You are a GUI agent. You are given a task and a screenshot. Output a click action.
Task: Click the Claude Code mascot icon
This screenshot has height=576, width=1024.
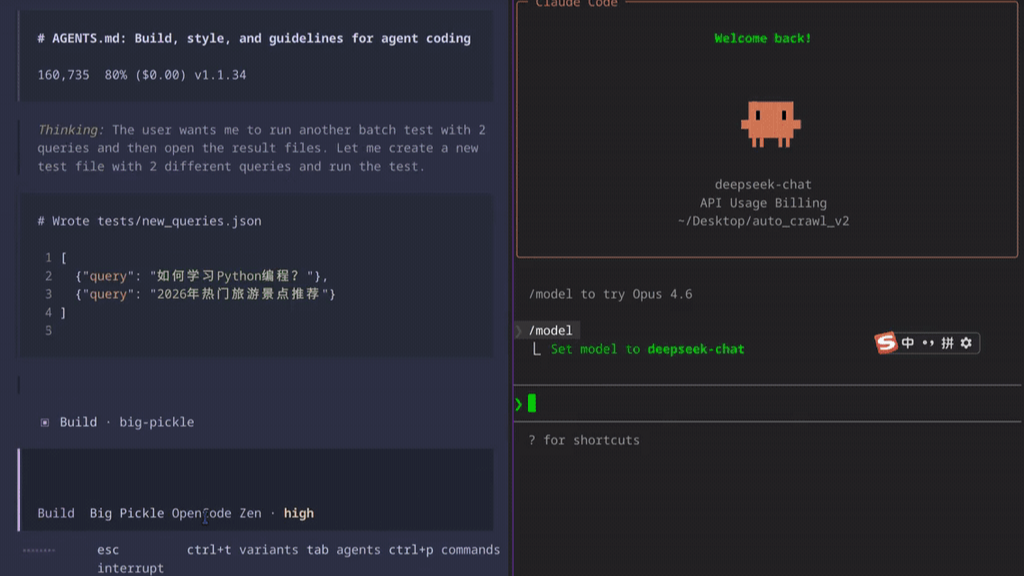[x=771, y=123]
